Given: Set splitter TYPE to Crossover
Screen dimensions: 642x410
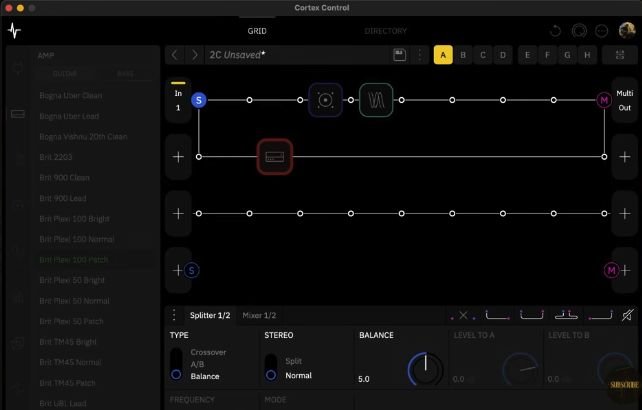Looking at the screenshot, I should 208,352.
